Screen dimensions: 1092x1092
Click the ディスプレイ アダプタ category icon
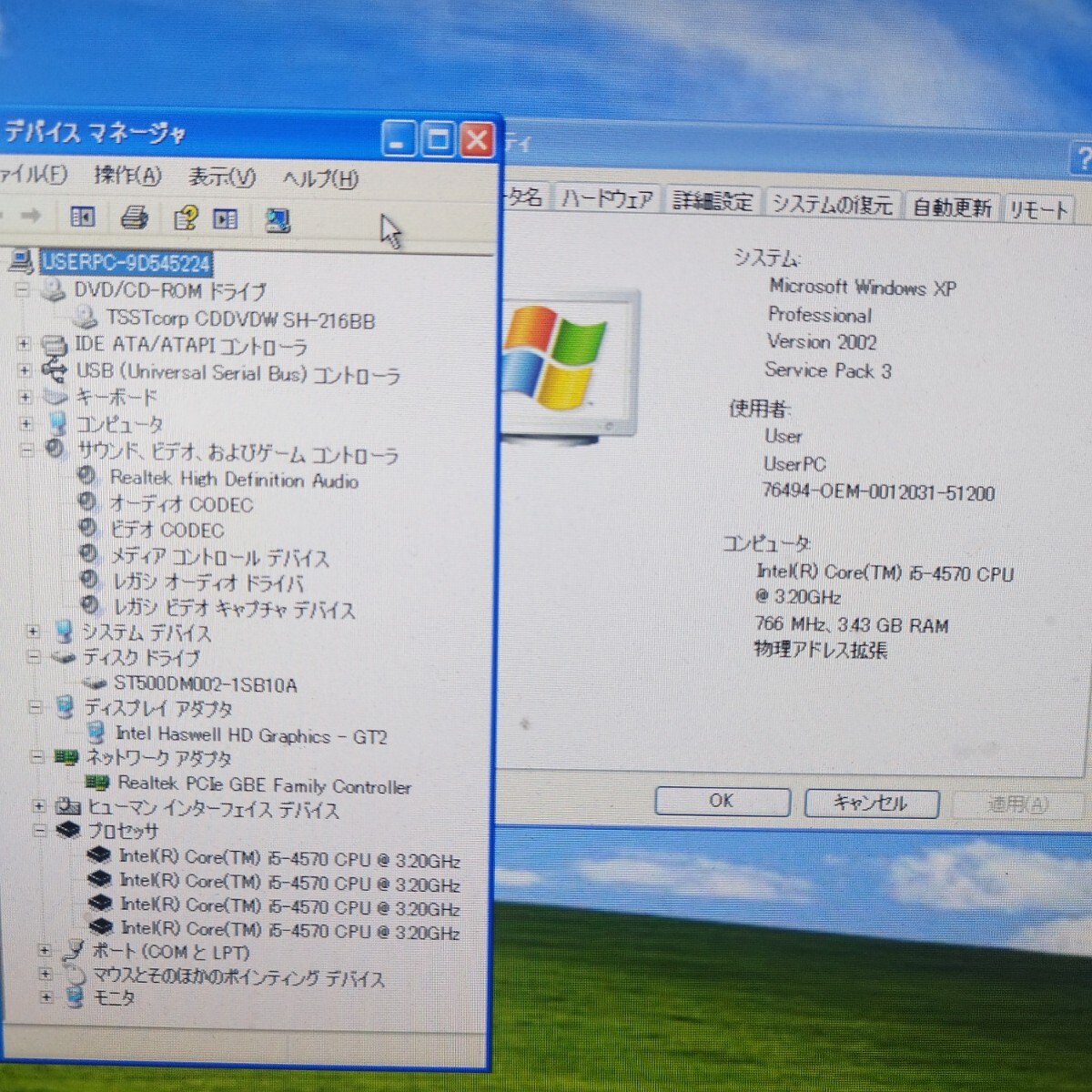pyautogui.click(x=65, y=707)
